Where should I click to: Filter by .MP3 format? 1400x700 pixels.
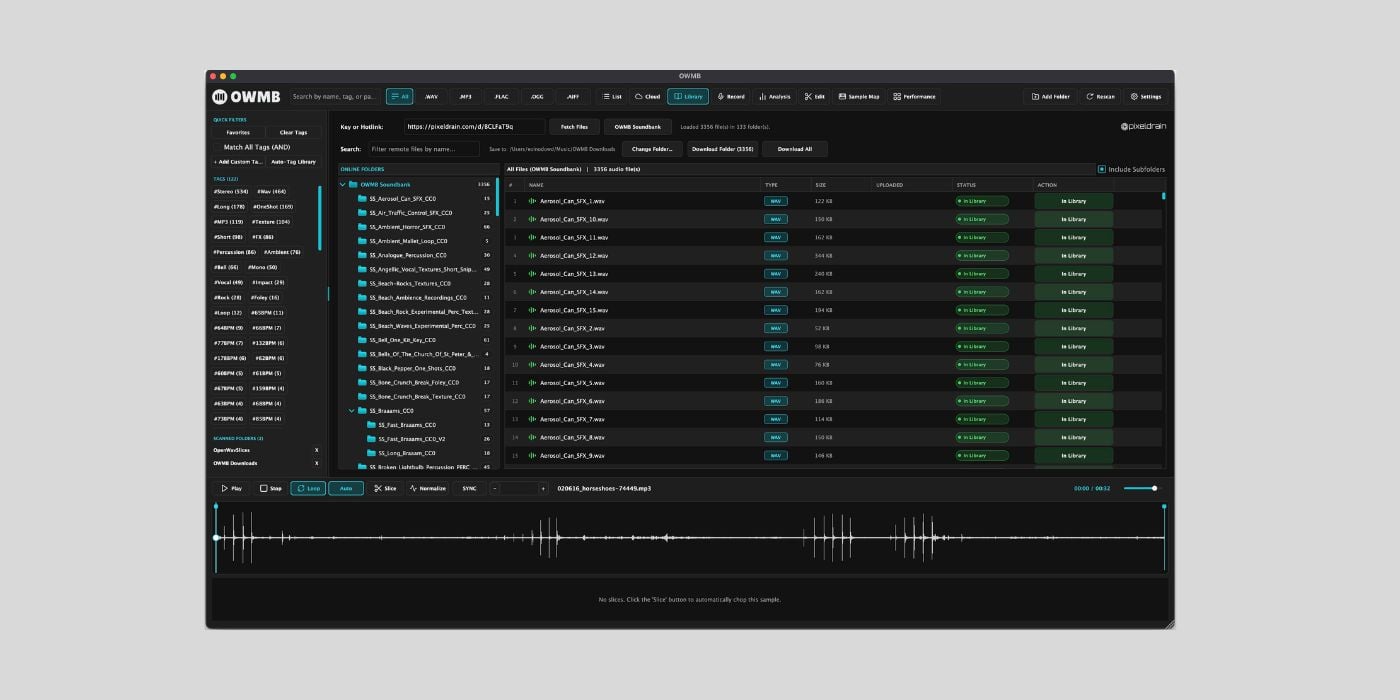(x=465, y=97)
